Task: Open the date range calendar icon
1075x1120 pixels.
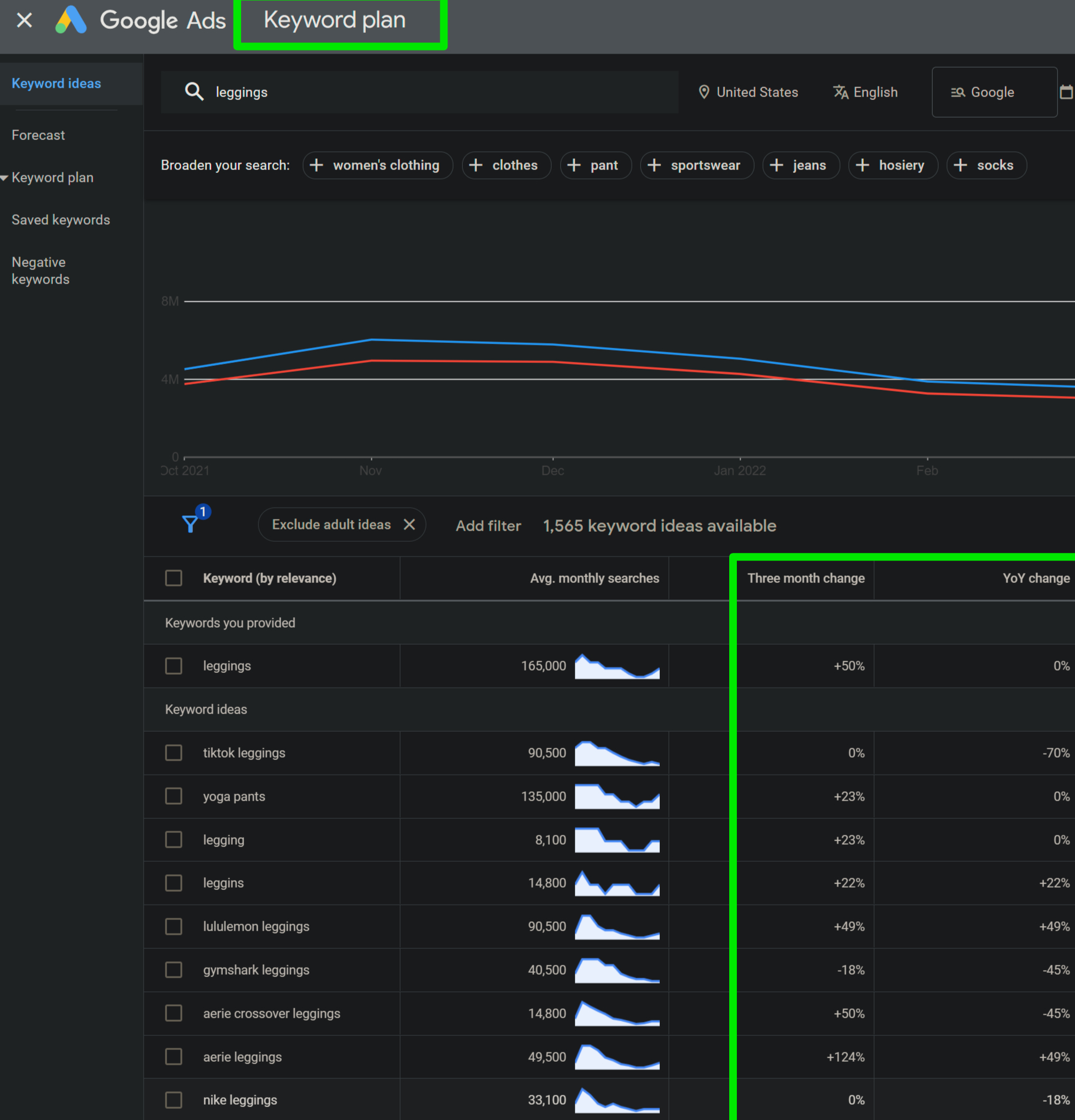Action: coord(1066,92)
